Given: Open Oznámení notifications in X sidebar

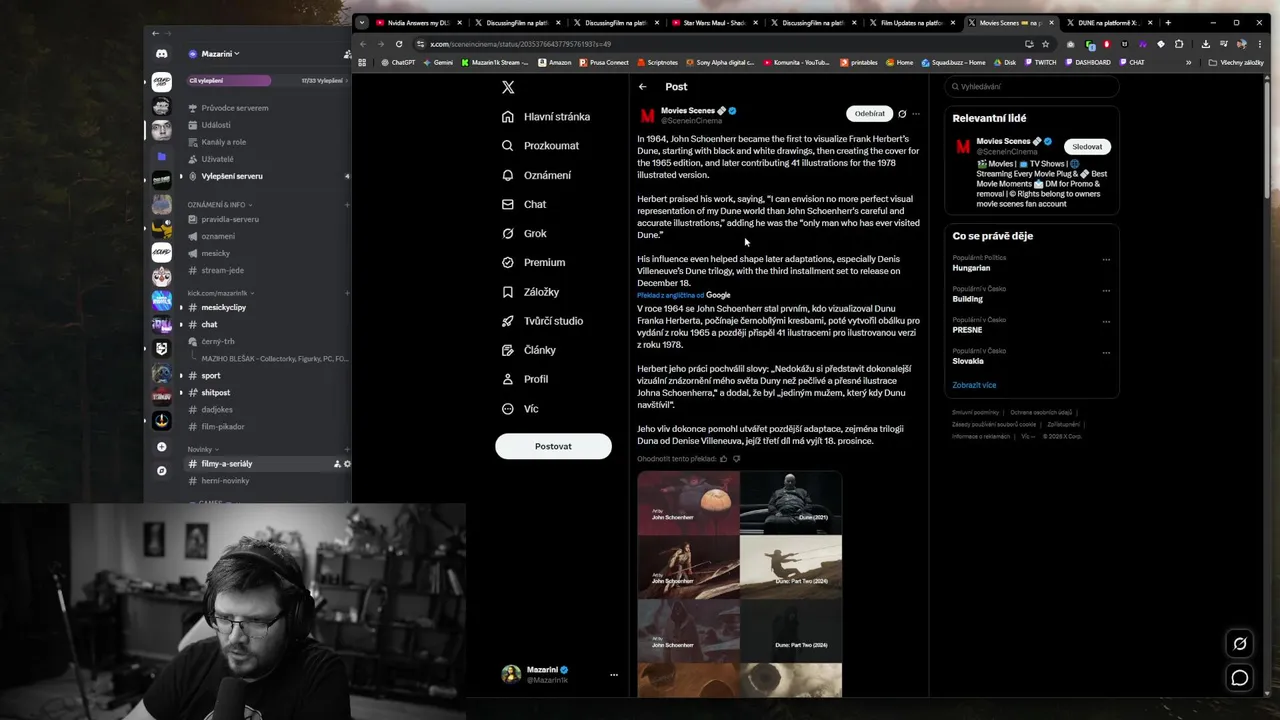Looking at the screenshot, I should (536, 175).
